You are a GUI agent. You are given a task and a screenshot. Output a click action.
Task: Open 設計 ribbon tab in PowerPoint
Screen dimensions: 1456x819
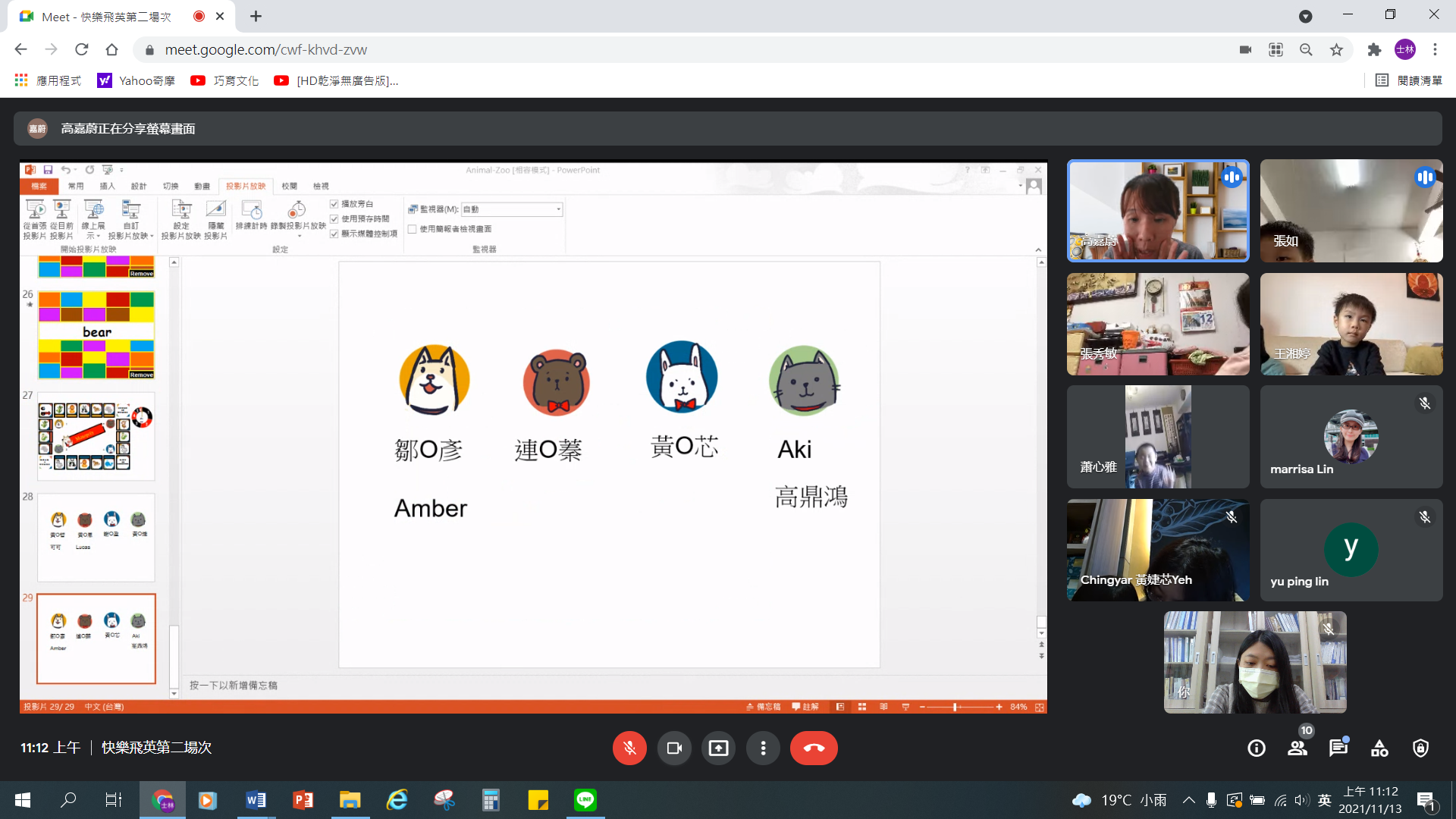click(139, 186)
